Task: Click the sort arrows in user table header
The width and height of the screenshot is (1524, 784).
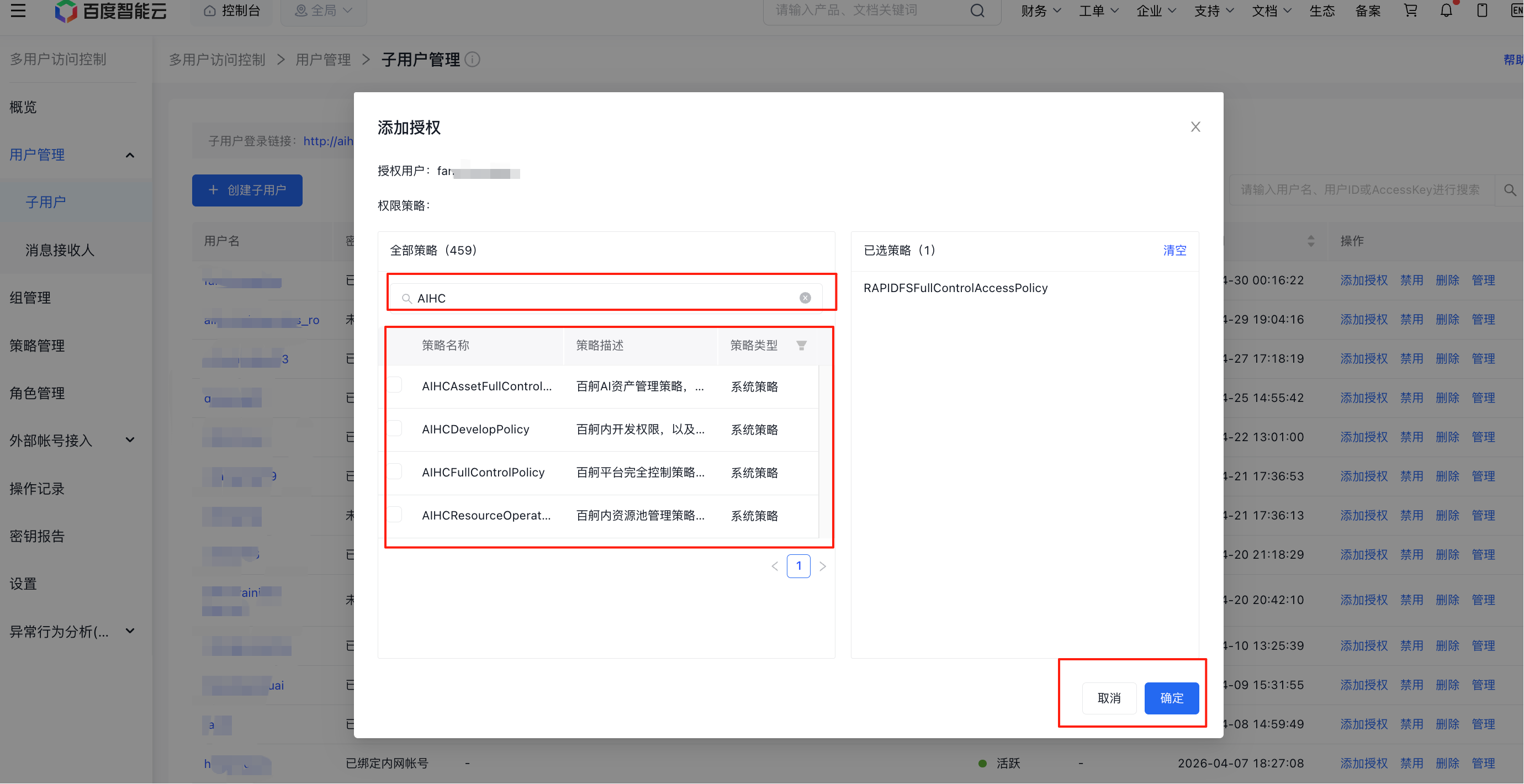Action: (x=1311, y=241)
